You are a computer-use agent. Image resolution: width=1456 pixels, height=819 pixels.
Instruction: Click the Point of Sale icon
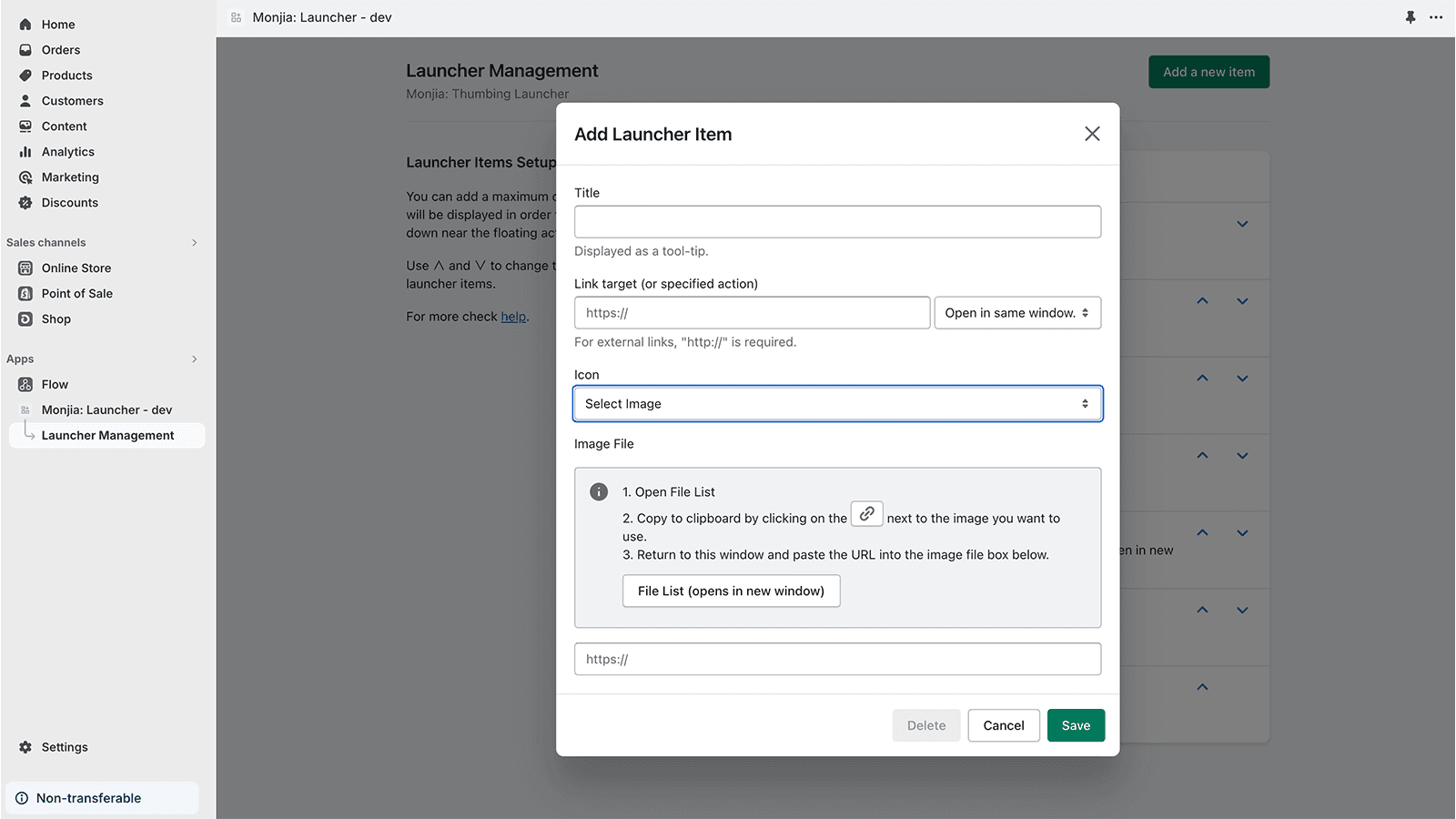coord(25,294)
